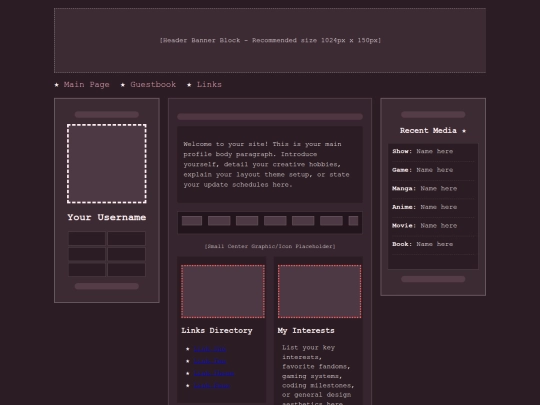This screenshot has width=540, height=405.
Task: Select the Book: Name here row
Action: tap(433, 245)
